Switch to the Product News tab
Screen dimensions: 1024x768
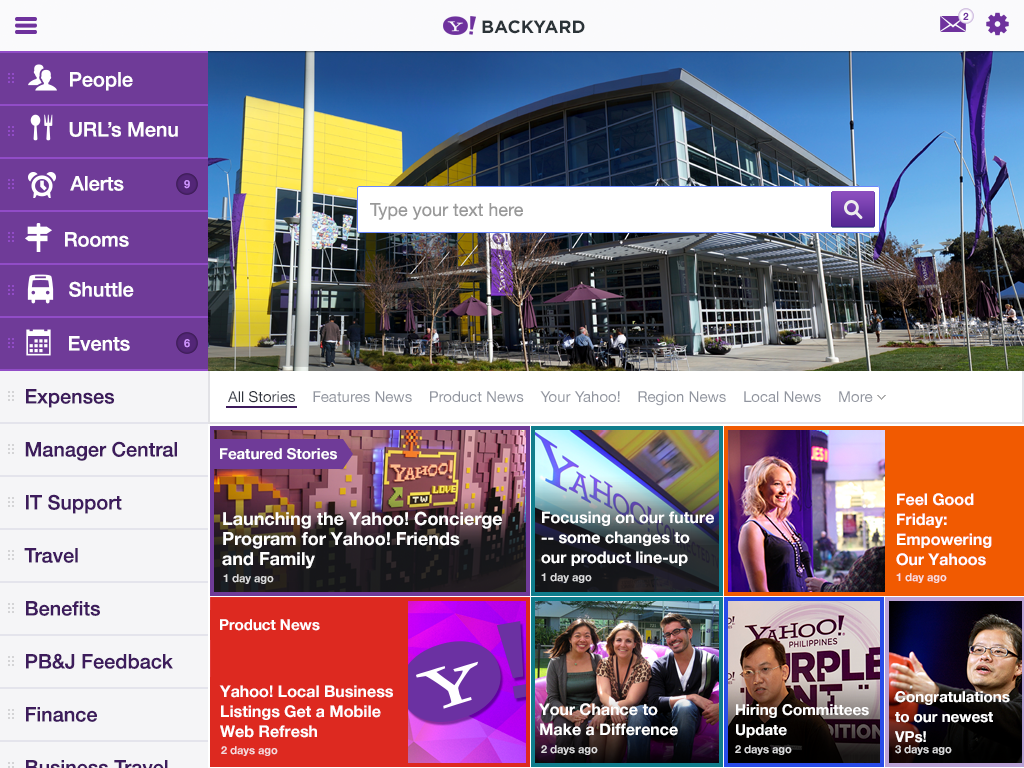(476, 397)
